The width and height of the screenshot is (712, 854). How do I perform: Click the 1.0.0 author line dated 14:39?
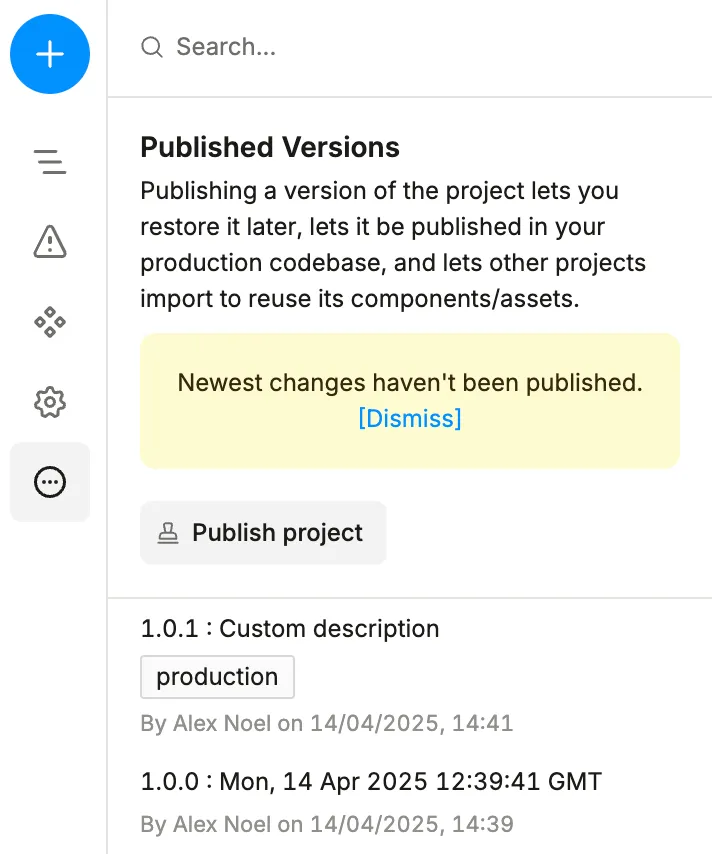coord(327,824)
